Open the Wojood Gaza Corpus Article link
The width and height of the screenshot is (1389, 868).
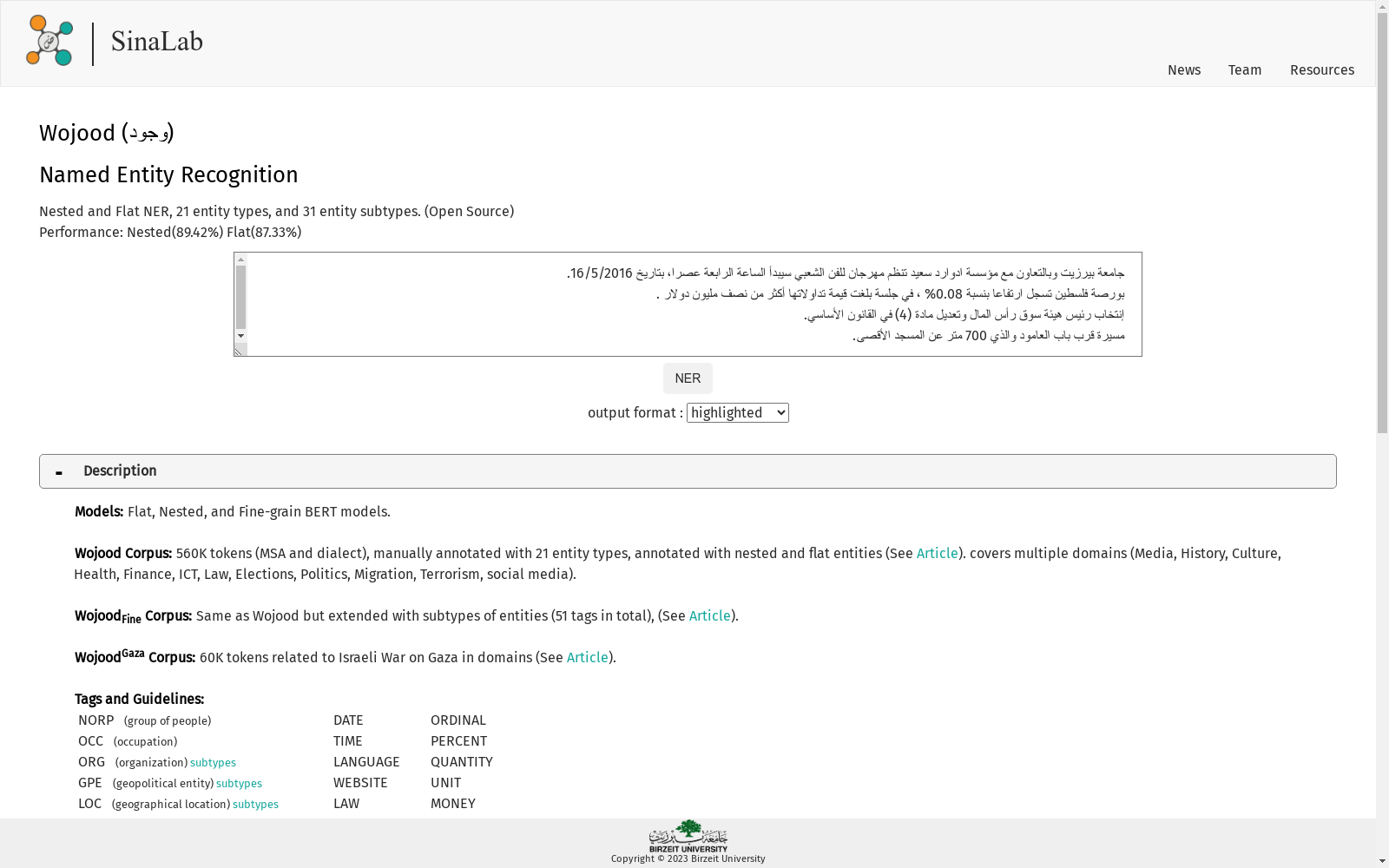(x=587, y=658)
